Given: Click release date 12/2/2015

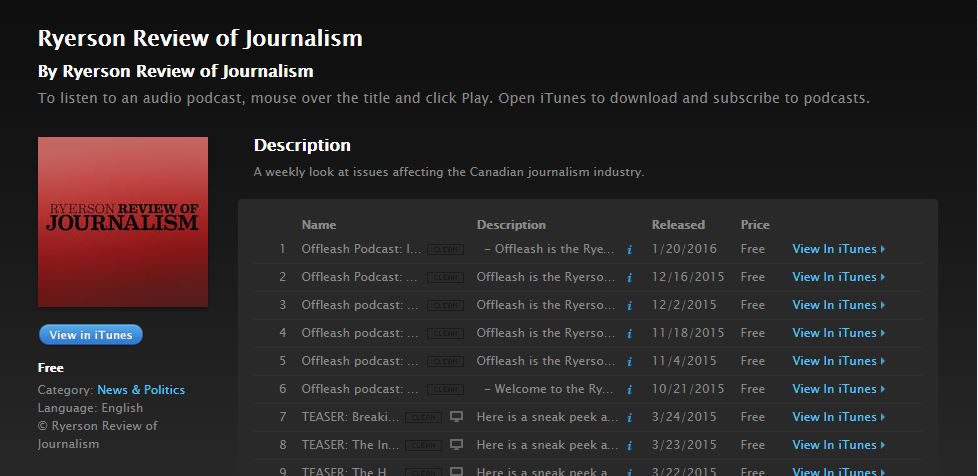Looking at the screenshot, I should tap(684, 305).
